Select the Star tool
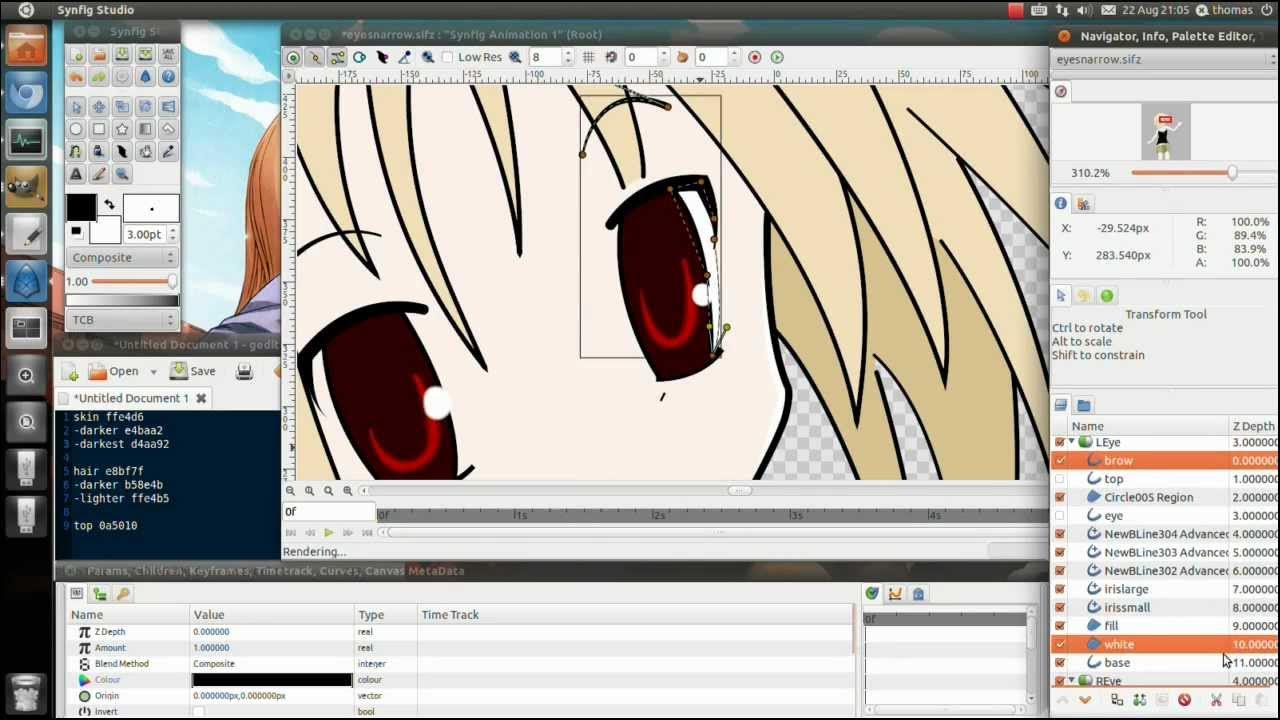The height and width of the screenshot is (720, 1280). pyautogui.click(x=122, y=129)
